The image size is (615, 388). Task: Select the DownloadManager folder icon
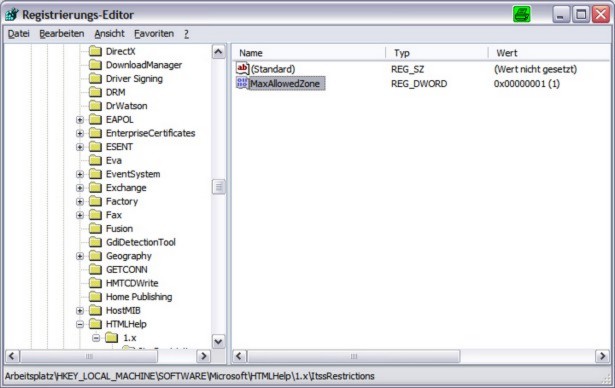95,65
